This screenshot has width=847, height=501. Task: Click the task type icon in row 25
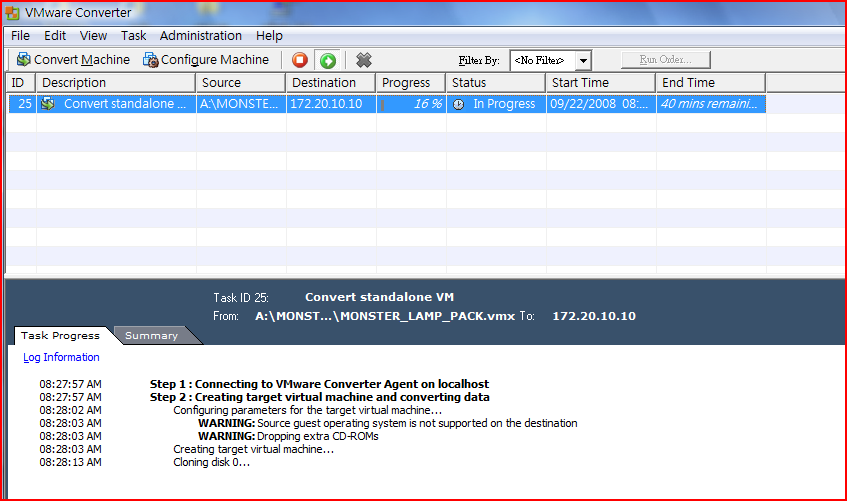tap(48, 103)
